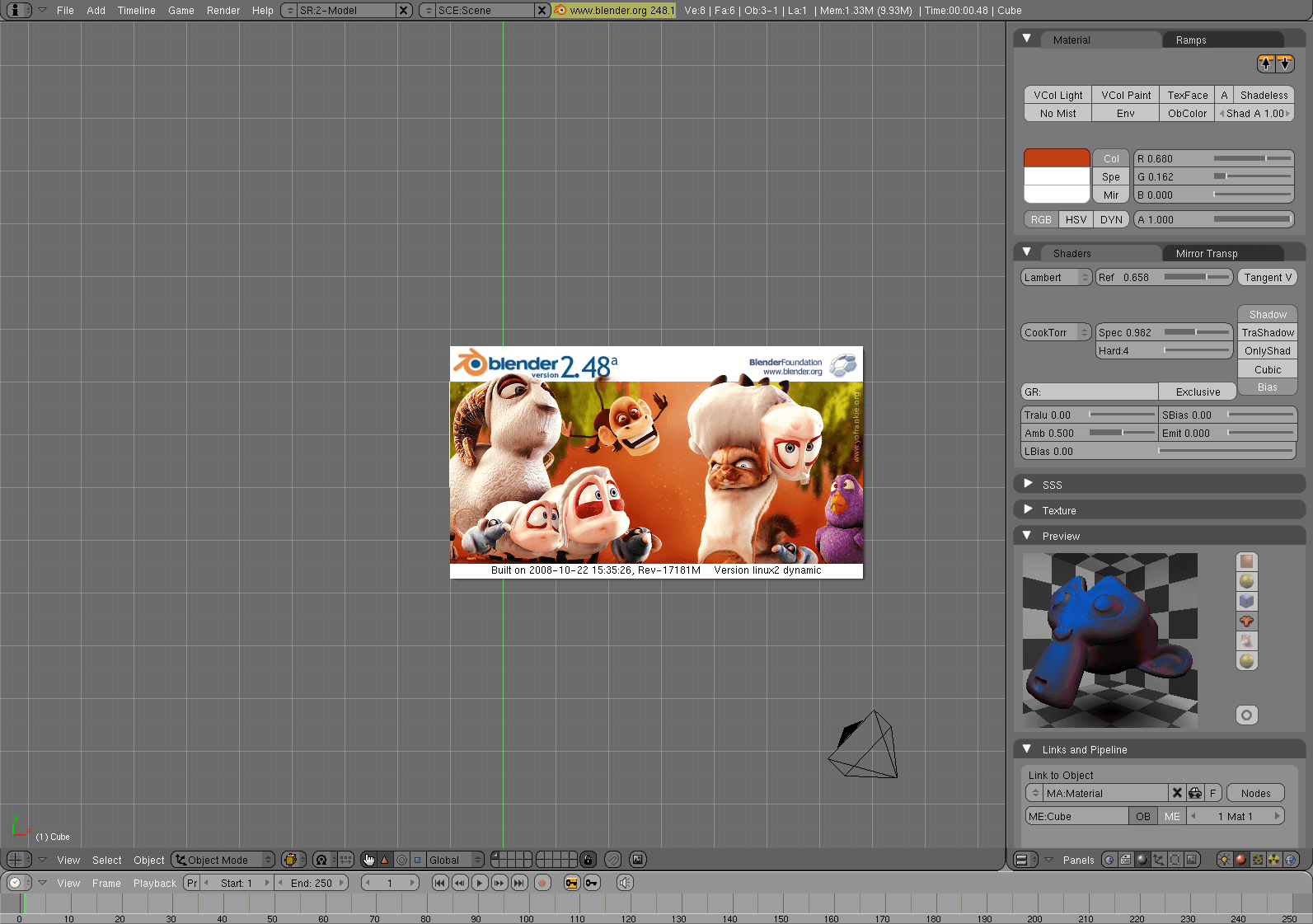Collapse the Links and Pipeline panel
Screen dimensions: 1313x924
pos(1027,748)
